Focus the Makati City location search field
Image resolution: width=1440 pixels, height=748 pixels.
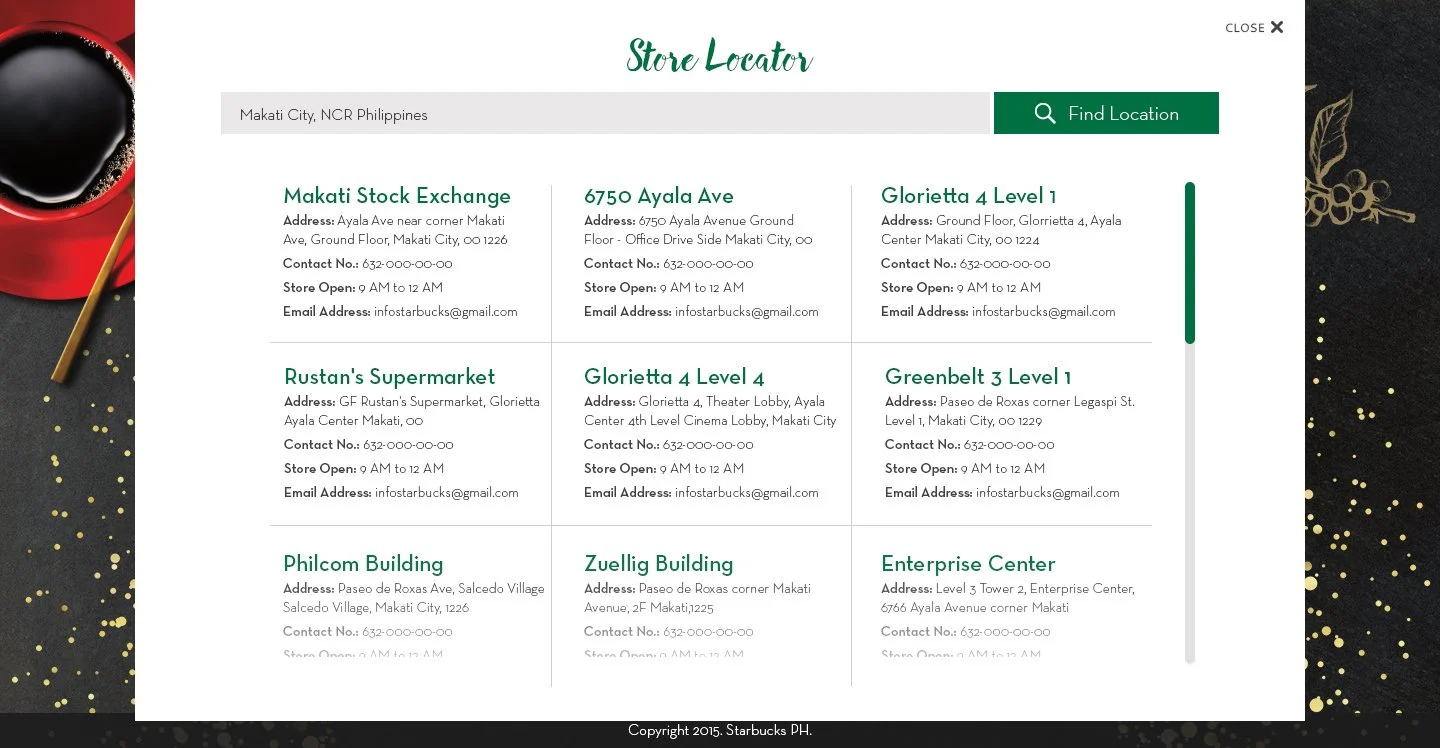click(x=605, y=113)
